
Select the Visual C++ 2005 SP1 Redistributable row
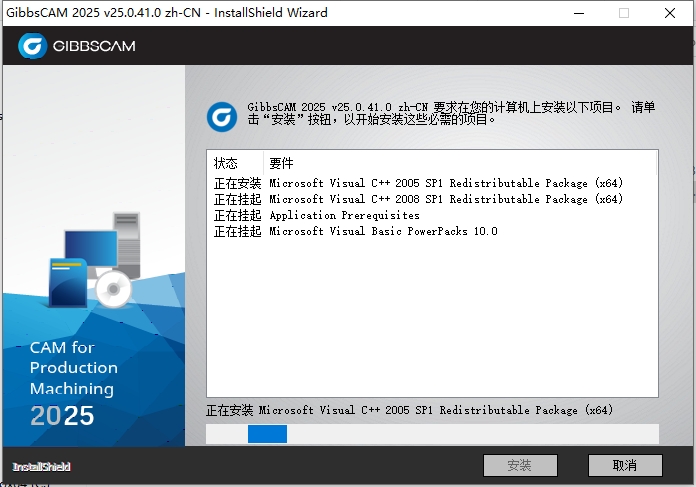419,183
